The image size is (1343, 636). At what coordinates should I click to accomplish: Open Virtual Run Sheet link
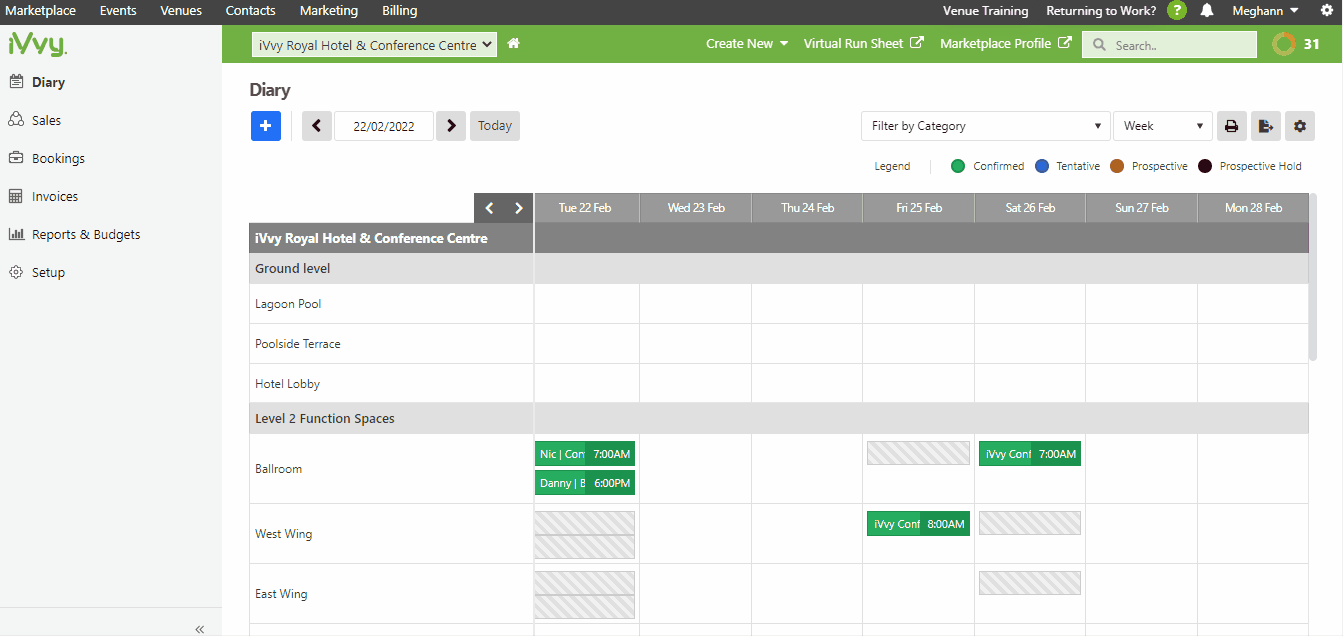[864, 44]
